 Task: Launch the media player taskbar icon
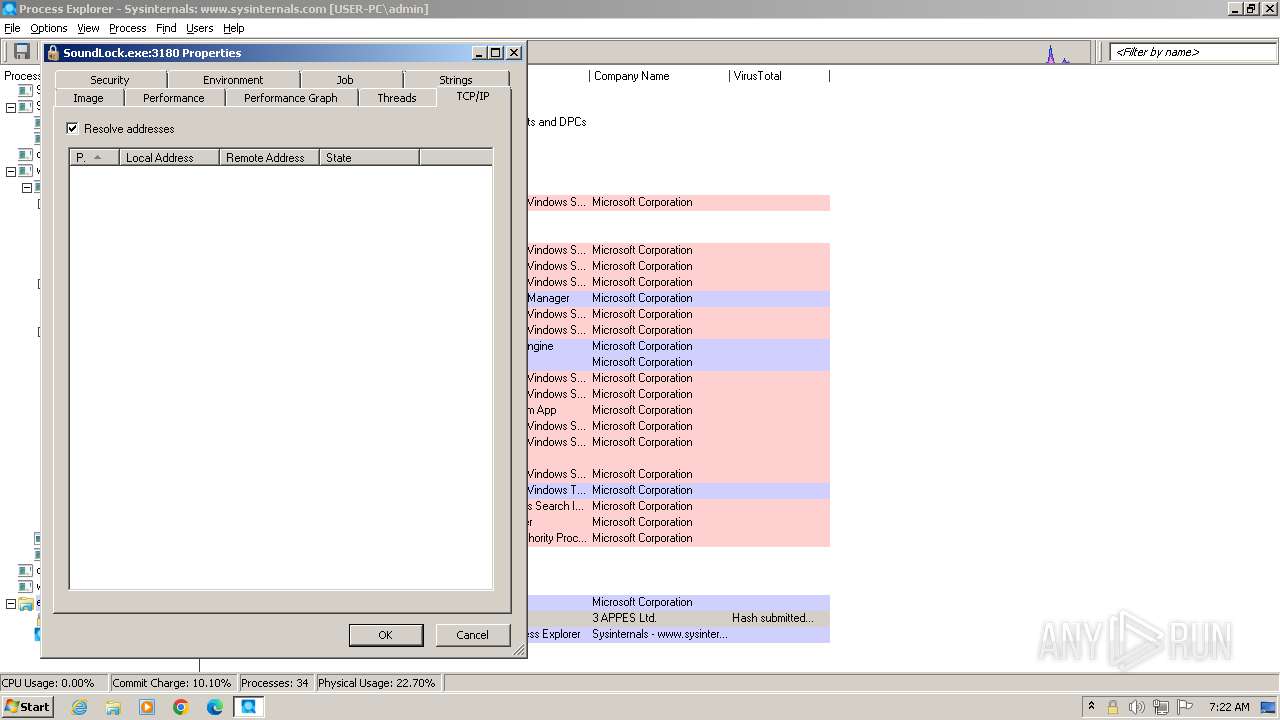(x=147, y=707)
